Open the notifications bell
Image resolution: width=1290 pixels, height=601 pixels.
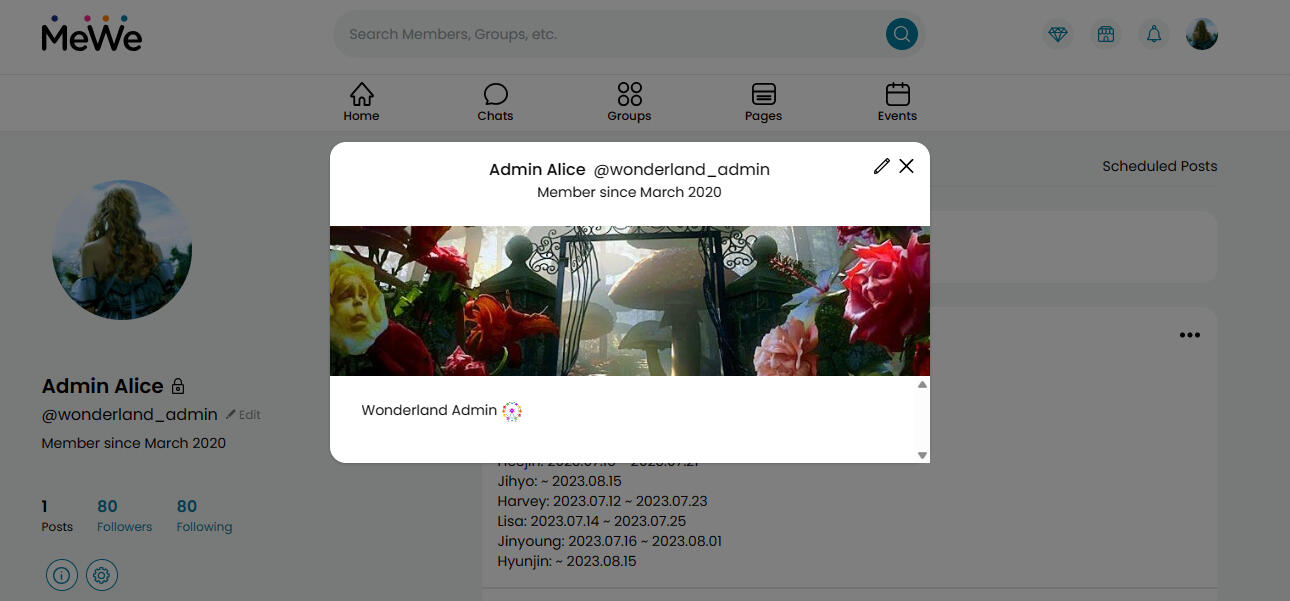pyautogui.click(x=1154, y=34)
